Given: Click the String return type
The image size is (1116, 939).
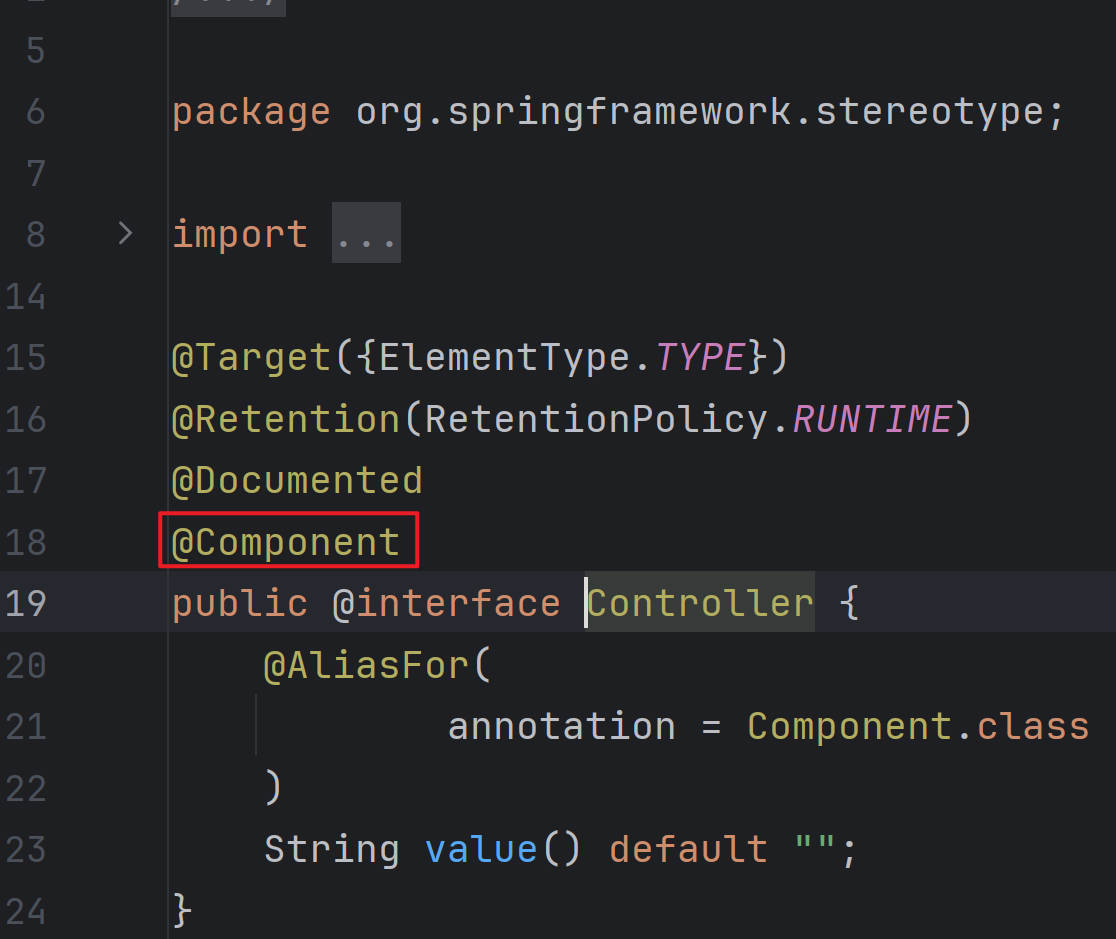Looking at the screenshot, I should [331, 850].
